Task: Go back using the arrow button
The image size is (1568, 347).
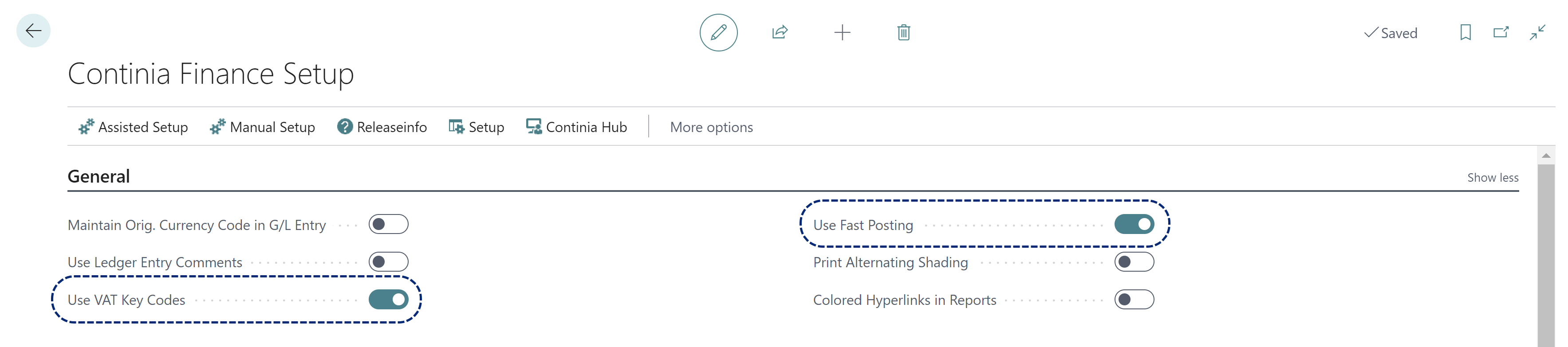Action: pos(33,31)
